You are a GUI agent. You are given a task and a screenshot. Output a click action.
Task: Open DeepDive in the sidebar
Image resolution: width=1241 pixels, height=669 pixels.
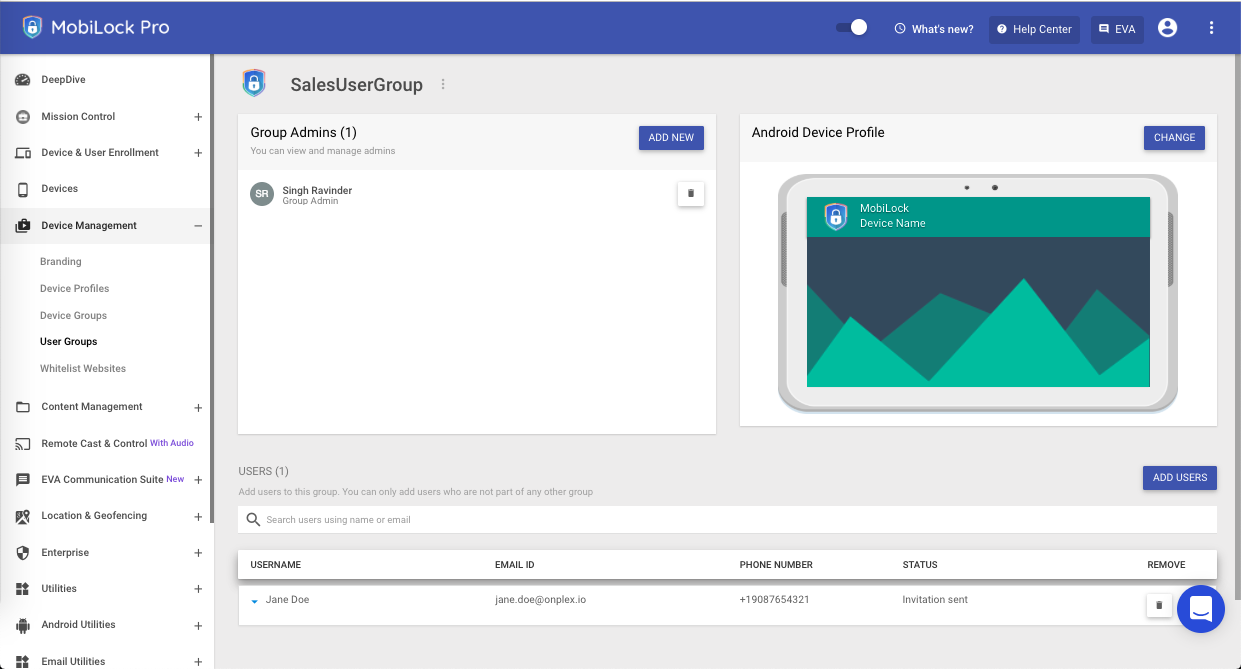(63, 80)
